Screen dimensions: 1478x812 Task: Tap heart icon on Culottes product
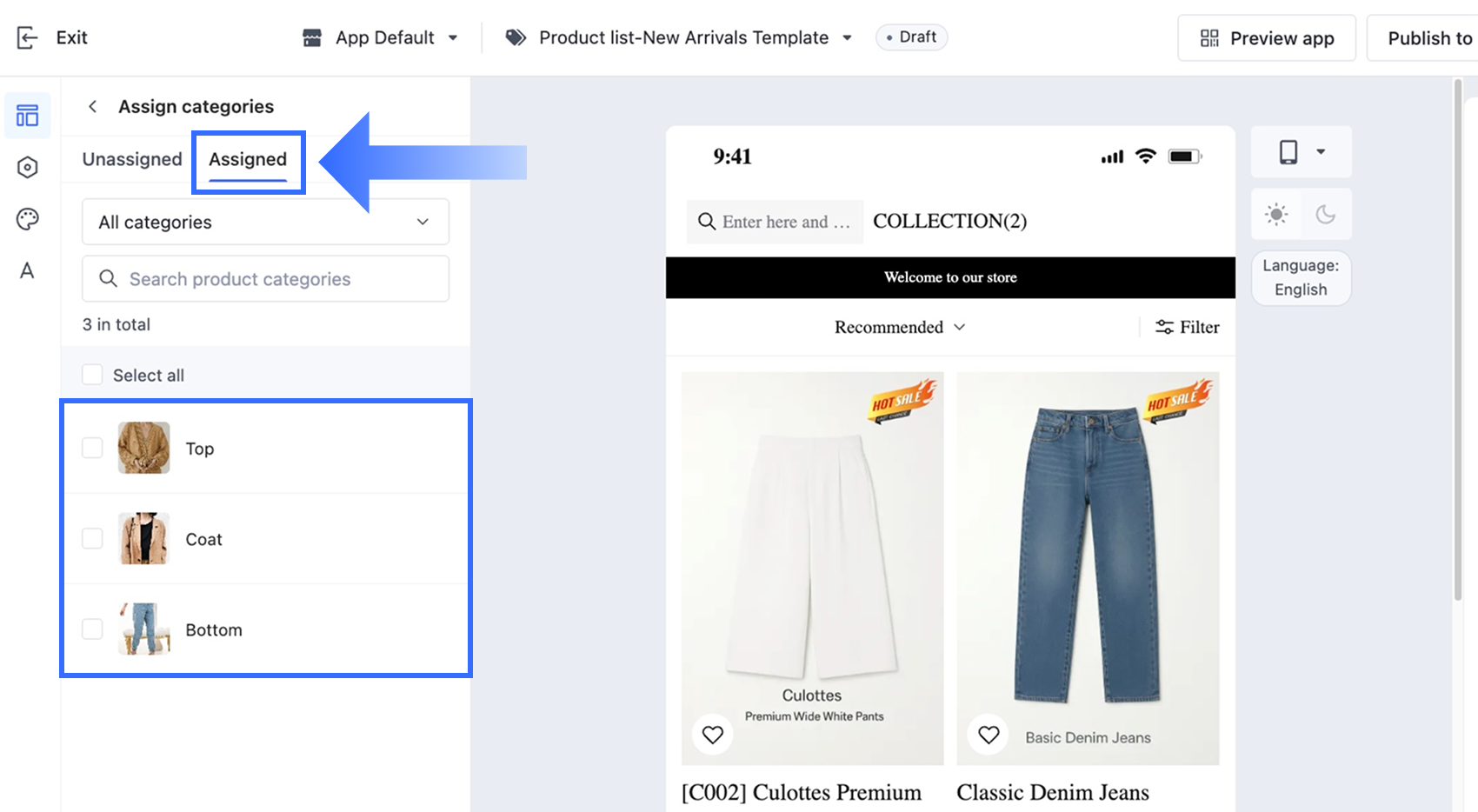[x=713, y=735]
